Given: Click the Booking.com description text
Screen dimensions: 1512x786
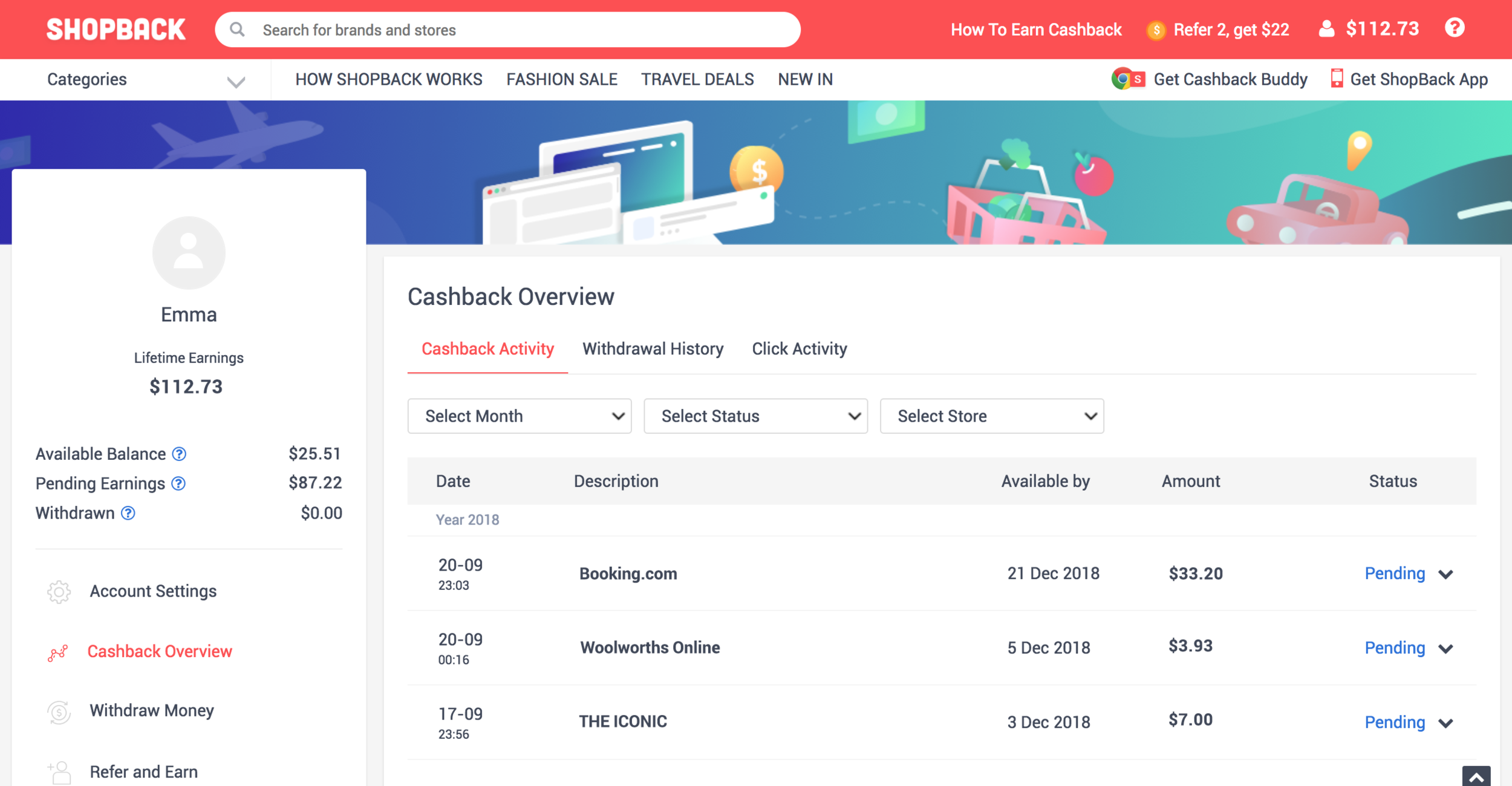Looking at the screenshot, I should tap(628, 574).
